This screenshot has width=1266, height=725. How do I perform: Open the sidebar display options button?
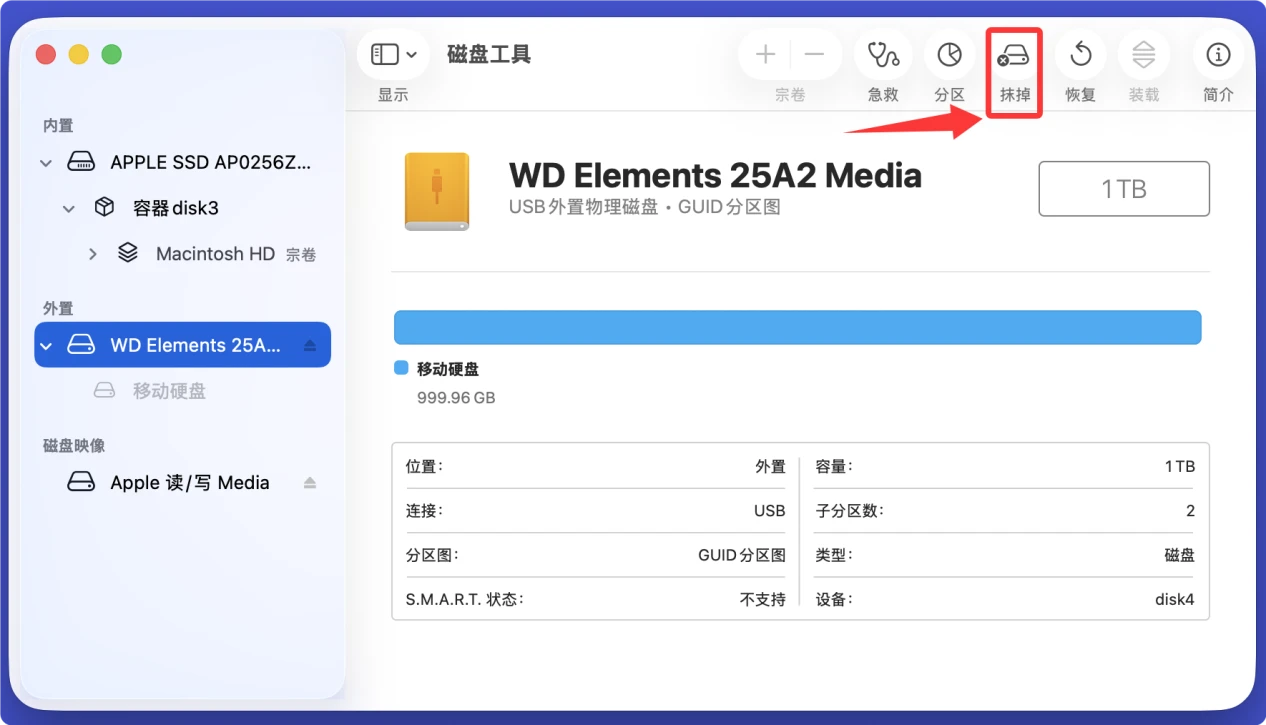tap(393, 54)
